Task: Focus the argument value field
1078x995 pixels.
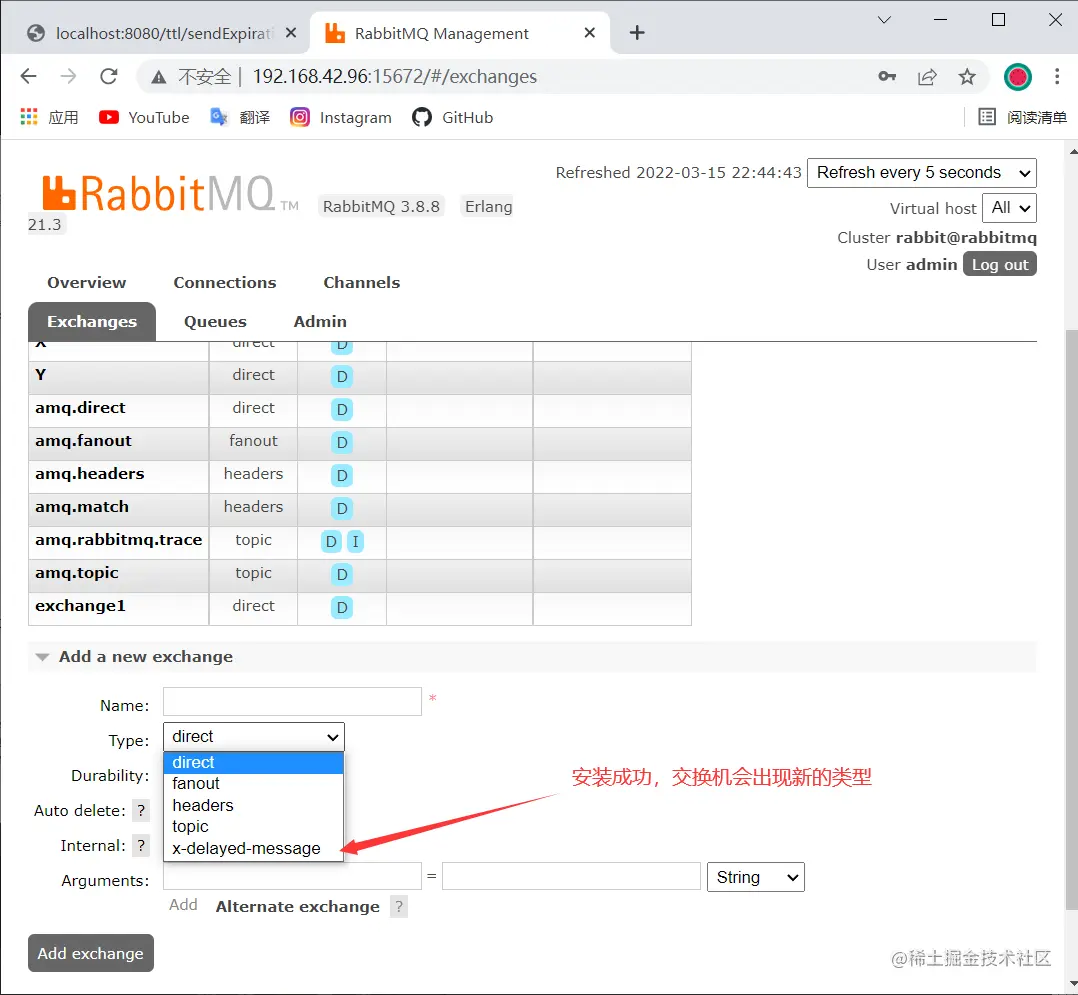Action: (571, 877)
